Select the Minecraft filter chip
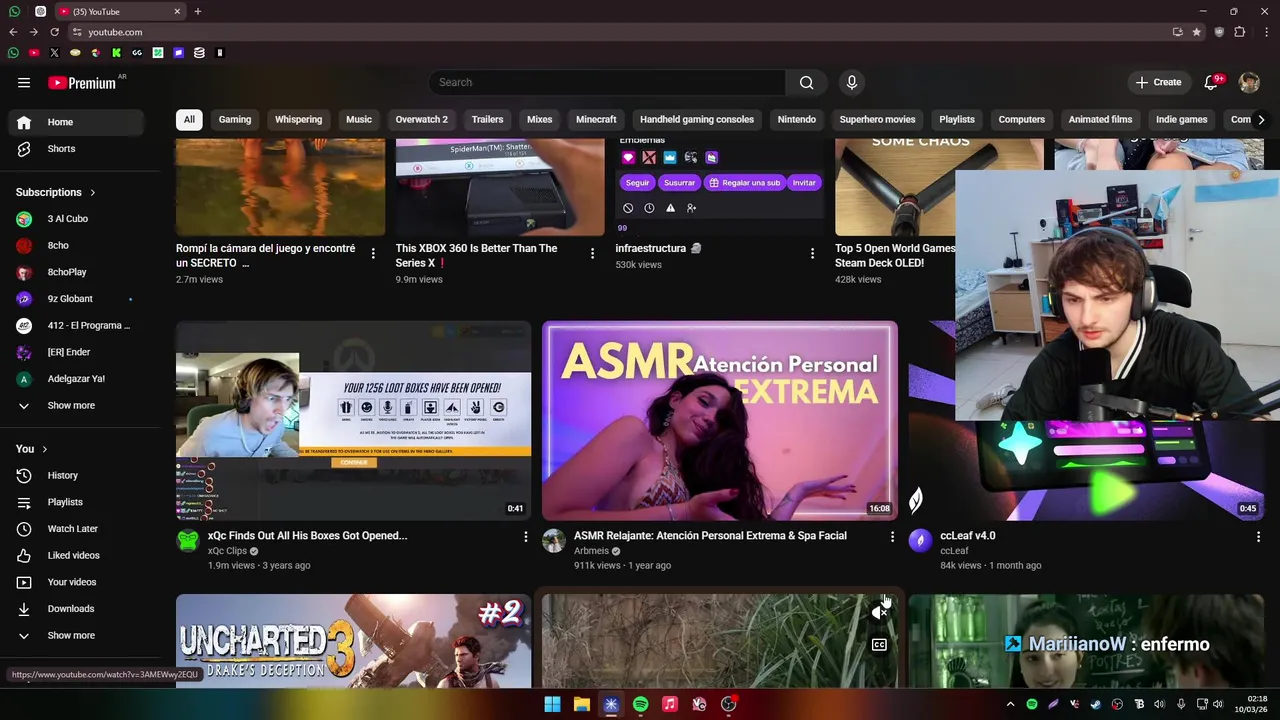1280x720 pixels. (596, 119)
